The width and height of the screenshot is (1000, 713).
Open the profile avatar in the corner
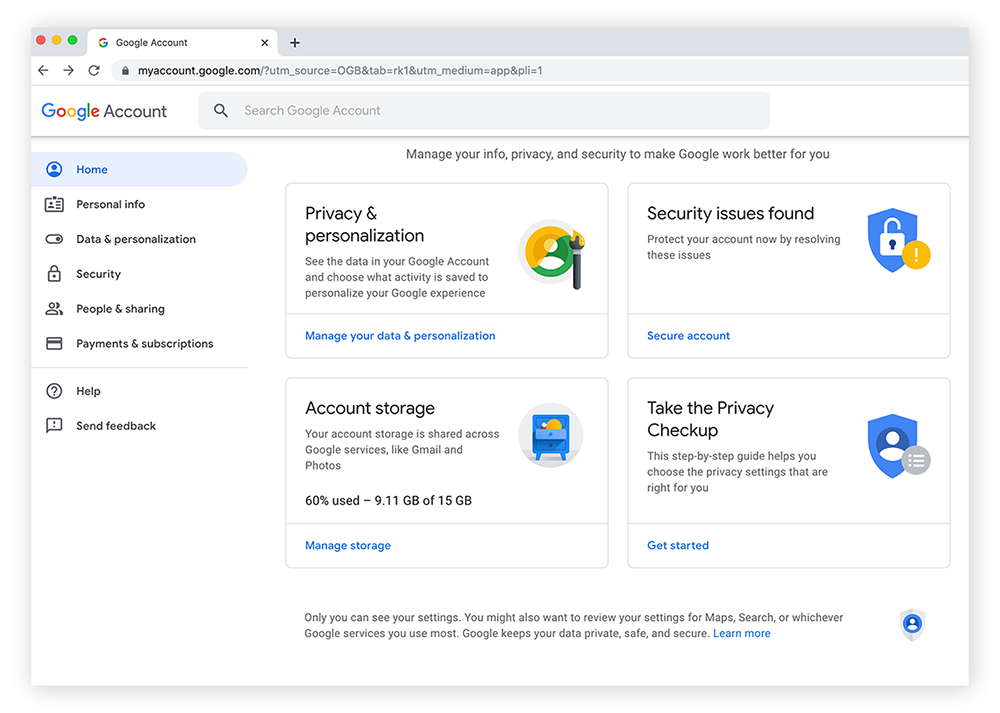[911, 625]
